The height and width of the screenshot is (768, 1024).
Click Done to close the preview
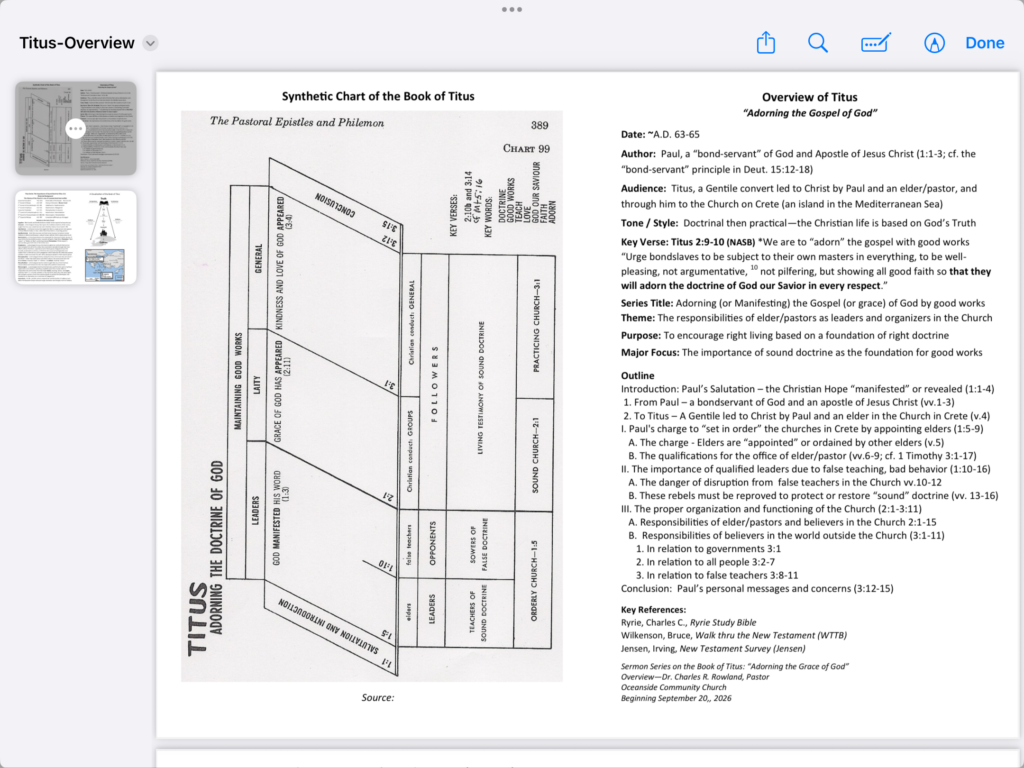pos(984,43)
